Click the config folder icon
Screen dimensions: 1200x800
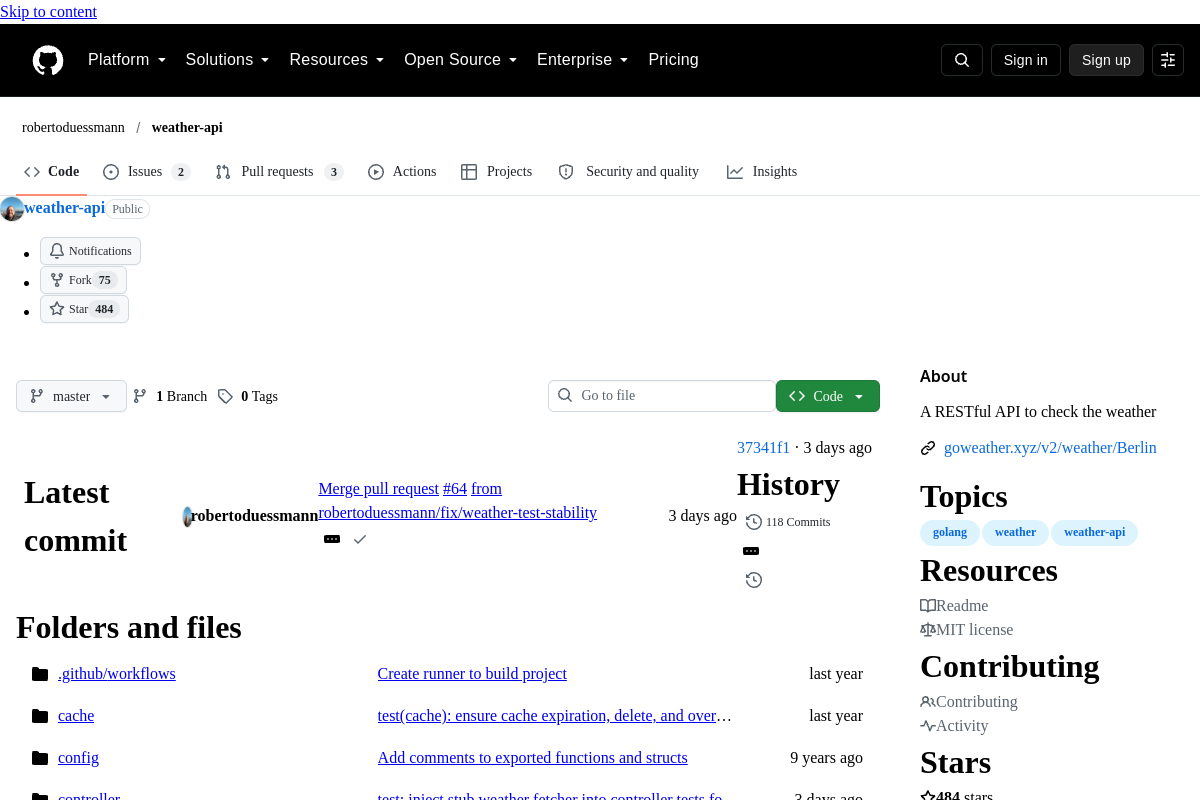40,758
